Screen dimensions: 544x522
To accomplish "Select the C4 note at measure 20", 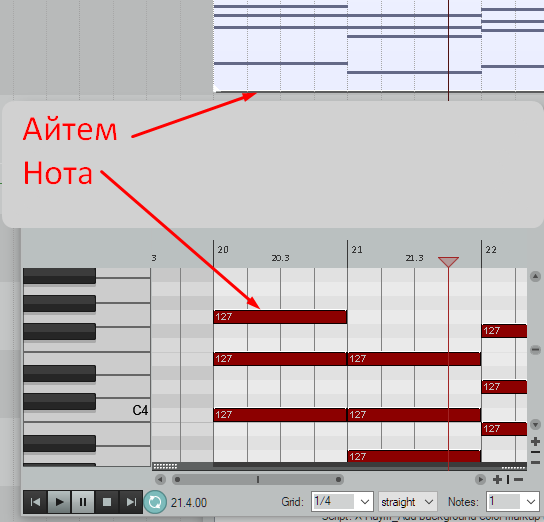I will point(280,415).
